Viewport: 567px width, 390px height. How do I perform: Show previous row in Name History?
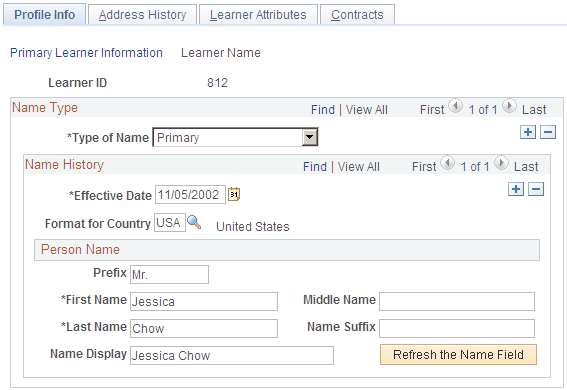click(447, 163)
